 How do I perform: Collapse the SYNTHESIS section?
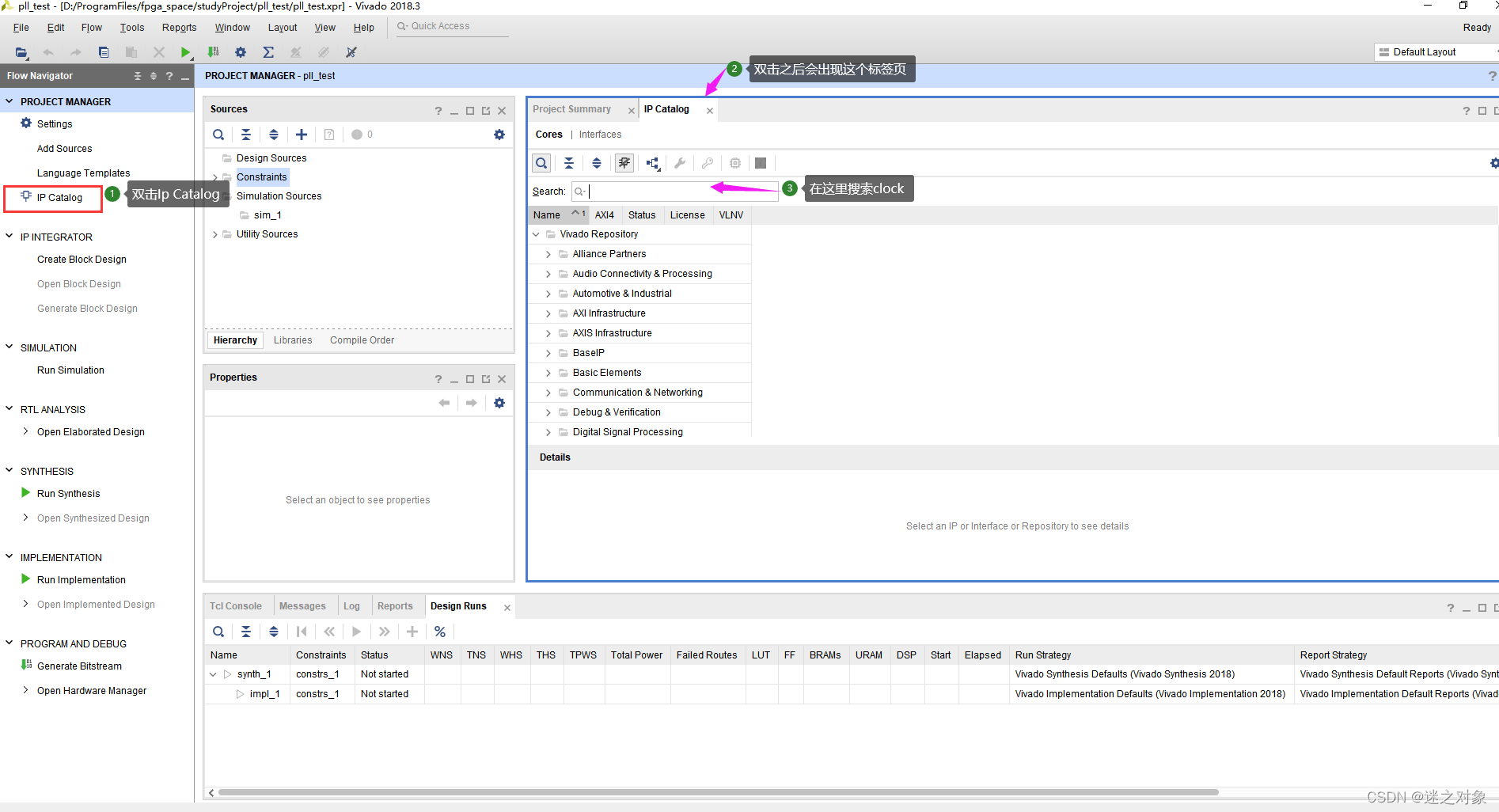click(x=9, y=470)
